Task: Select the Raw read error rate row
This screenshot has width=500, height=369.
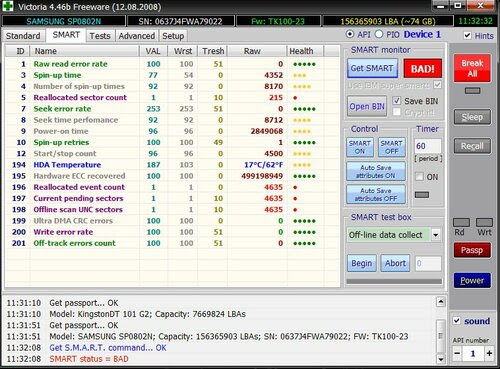Action: click(x=173, y=64)
